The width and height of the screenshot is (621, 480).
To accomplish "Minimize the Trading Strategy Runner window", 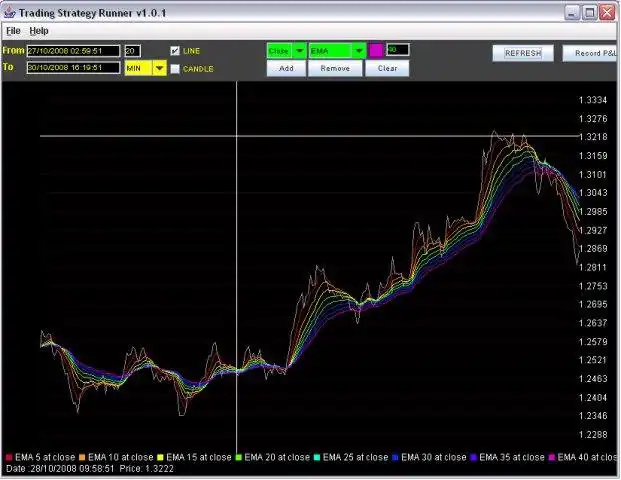I will [x=571, y=13].
